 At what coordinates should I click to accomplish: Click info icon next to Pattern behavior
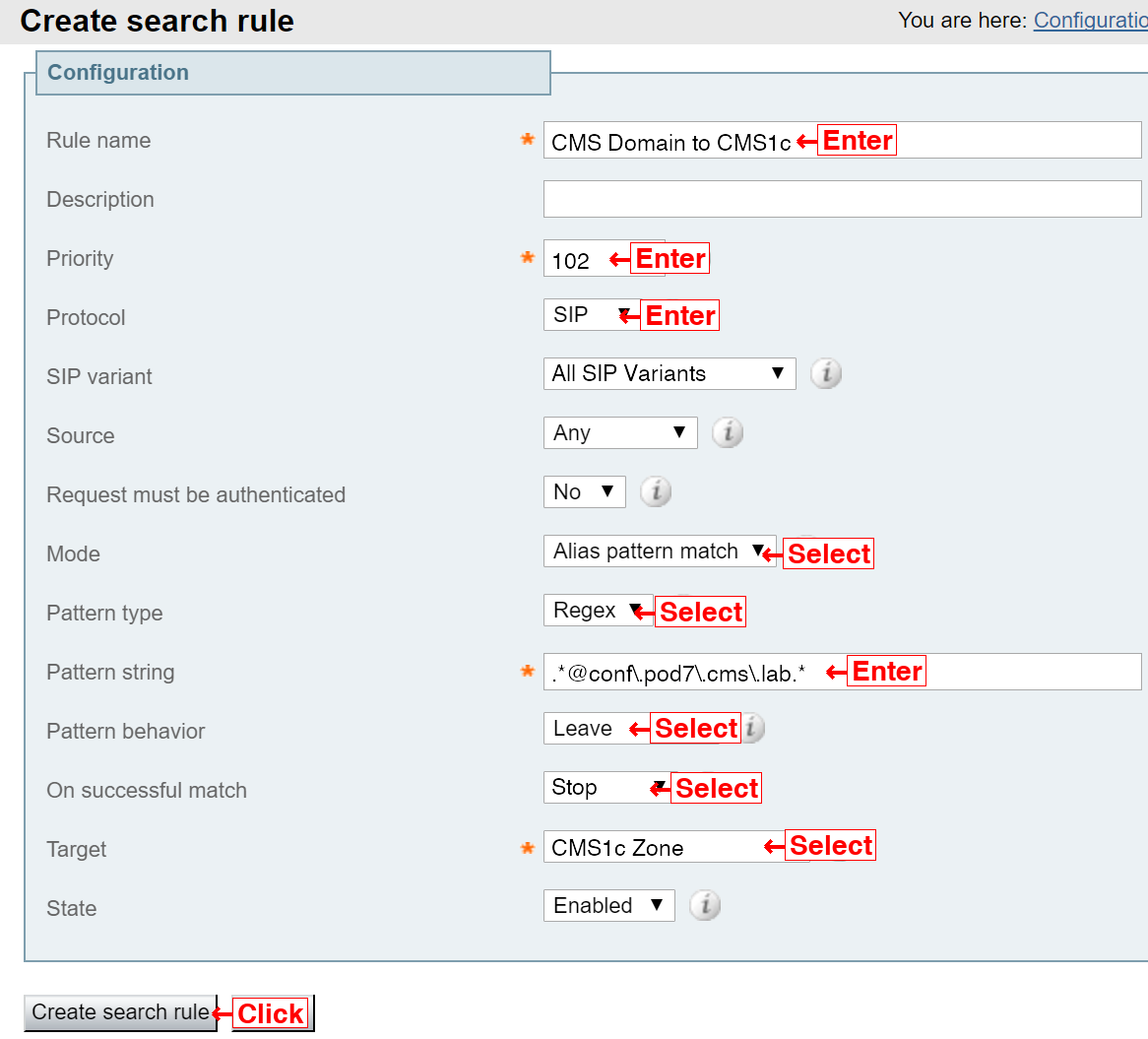[x=754, y=729]
